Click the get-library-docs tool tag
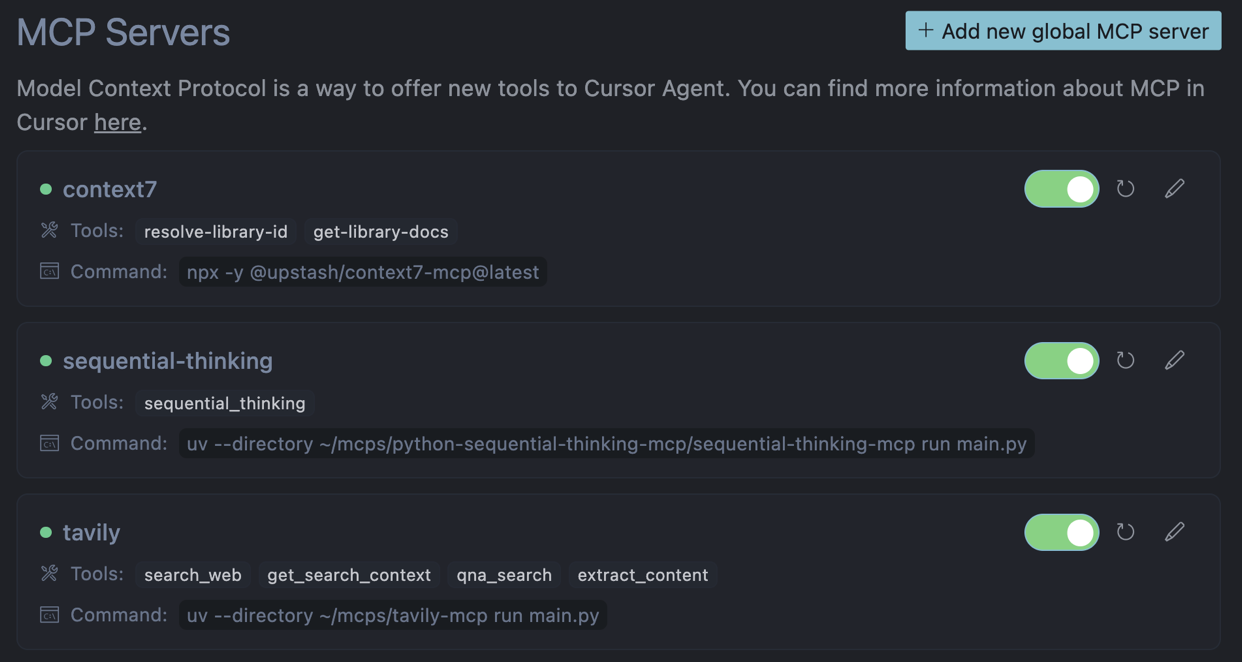1242x662 pixels. 381,232
